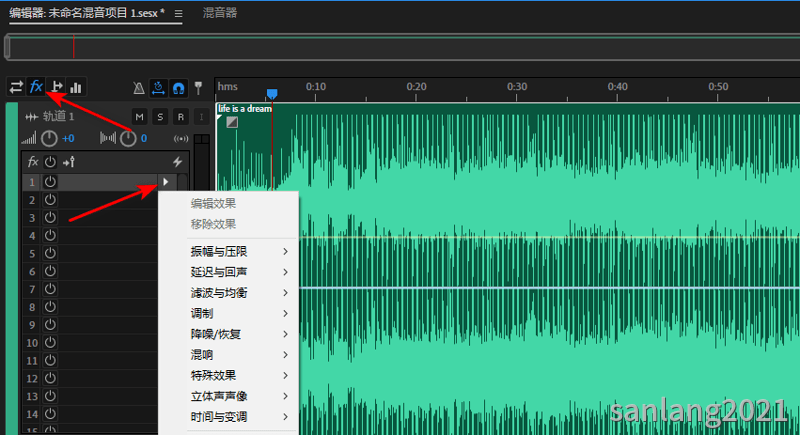Switch to the 混音器 tab
800x435 pixels.
[220, 13]
